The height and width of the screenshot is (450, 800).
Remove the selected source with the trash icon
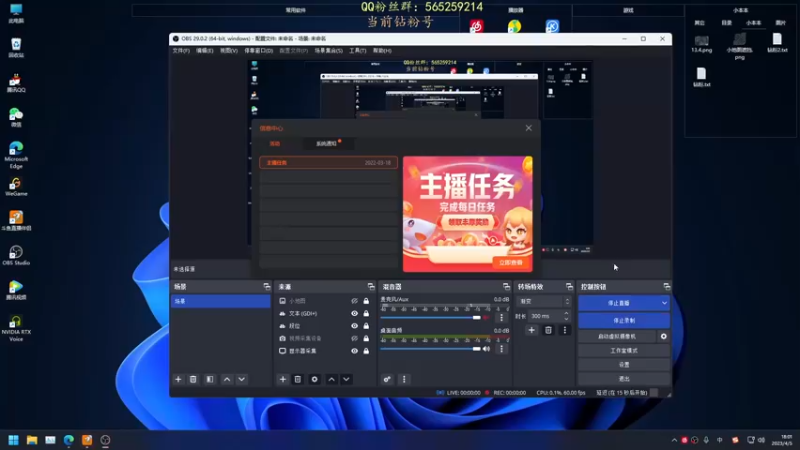[x=297, y=379]
